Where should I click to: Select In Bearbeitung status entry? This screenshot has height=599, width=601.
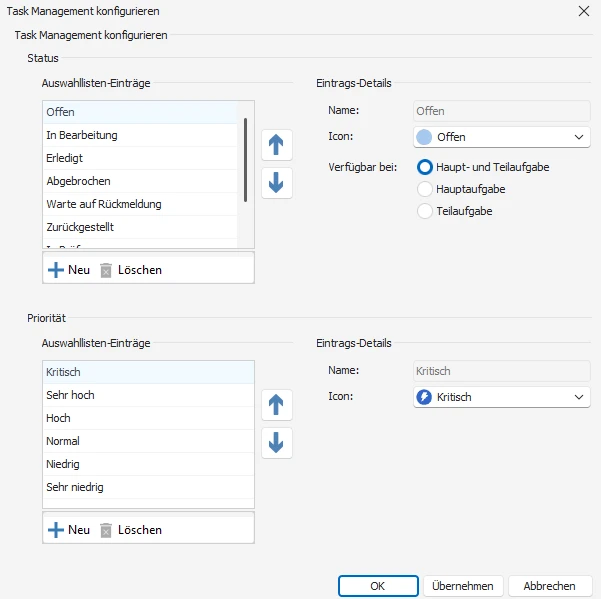(140, 135)
